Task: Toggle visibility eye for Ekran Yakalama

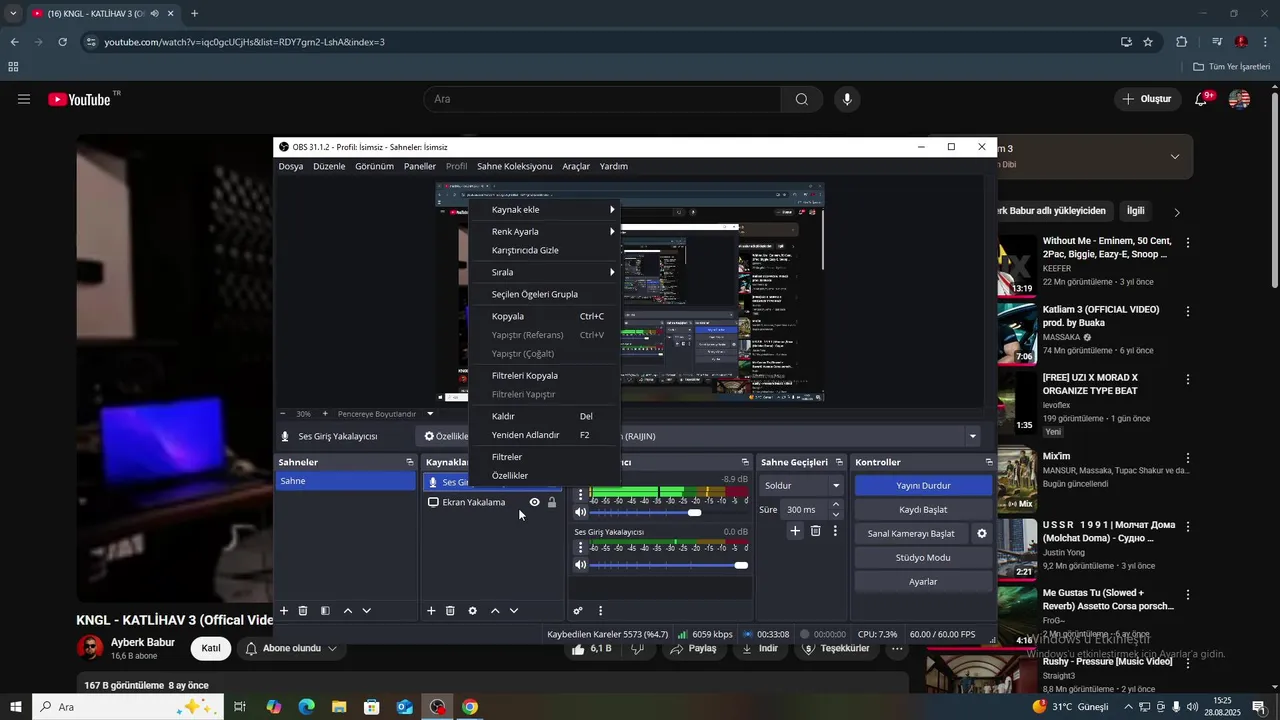Action: (x=534, y=502)
